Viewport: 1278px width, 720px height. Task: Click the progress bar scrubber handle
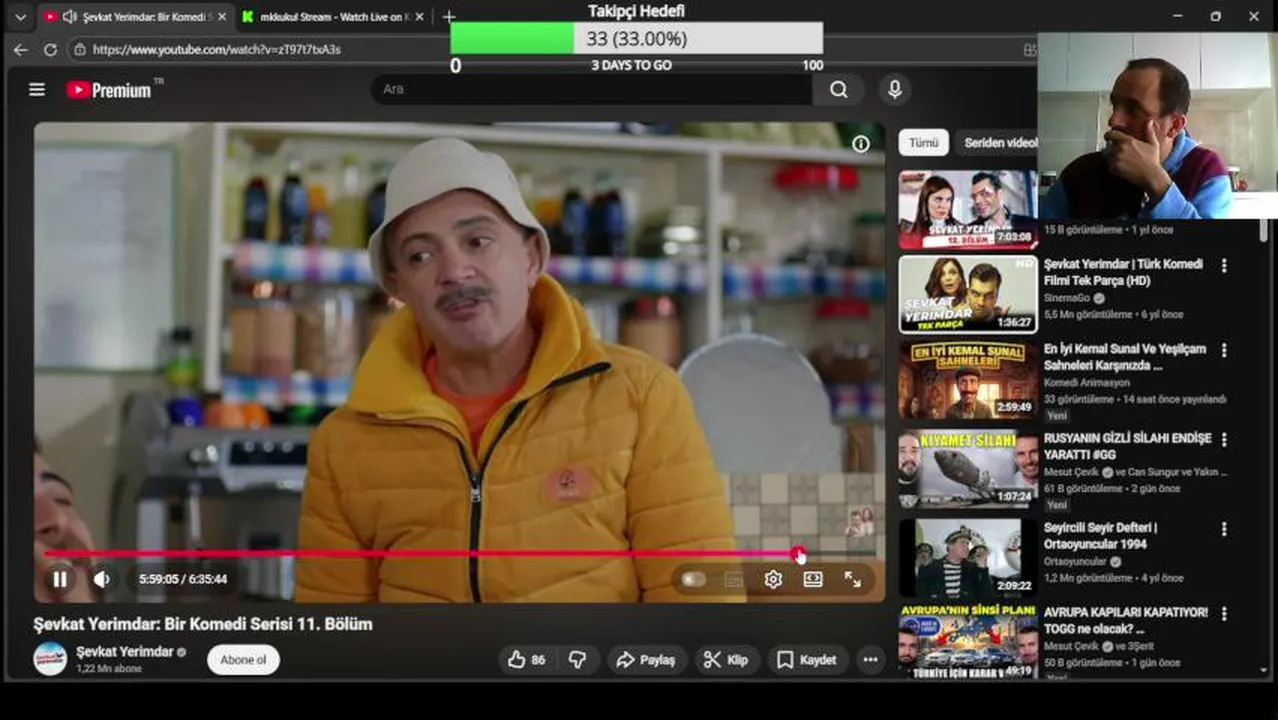pos(798,553)
